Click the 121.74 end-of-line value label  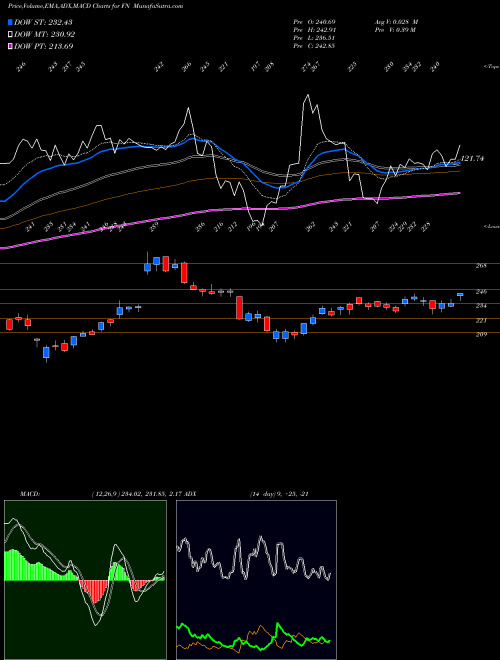click(473, 159)
